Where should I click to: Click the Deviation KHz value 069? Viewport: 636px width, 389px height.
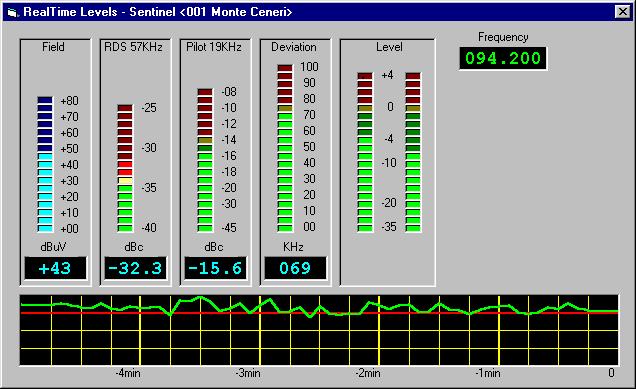click(295, 268)
